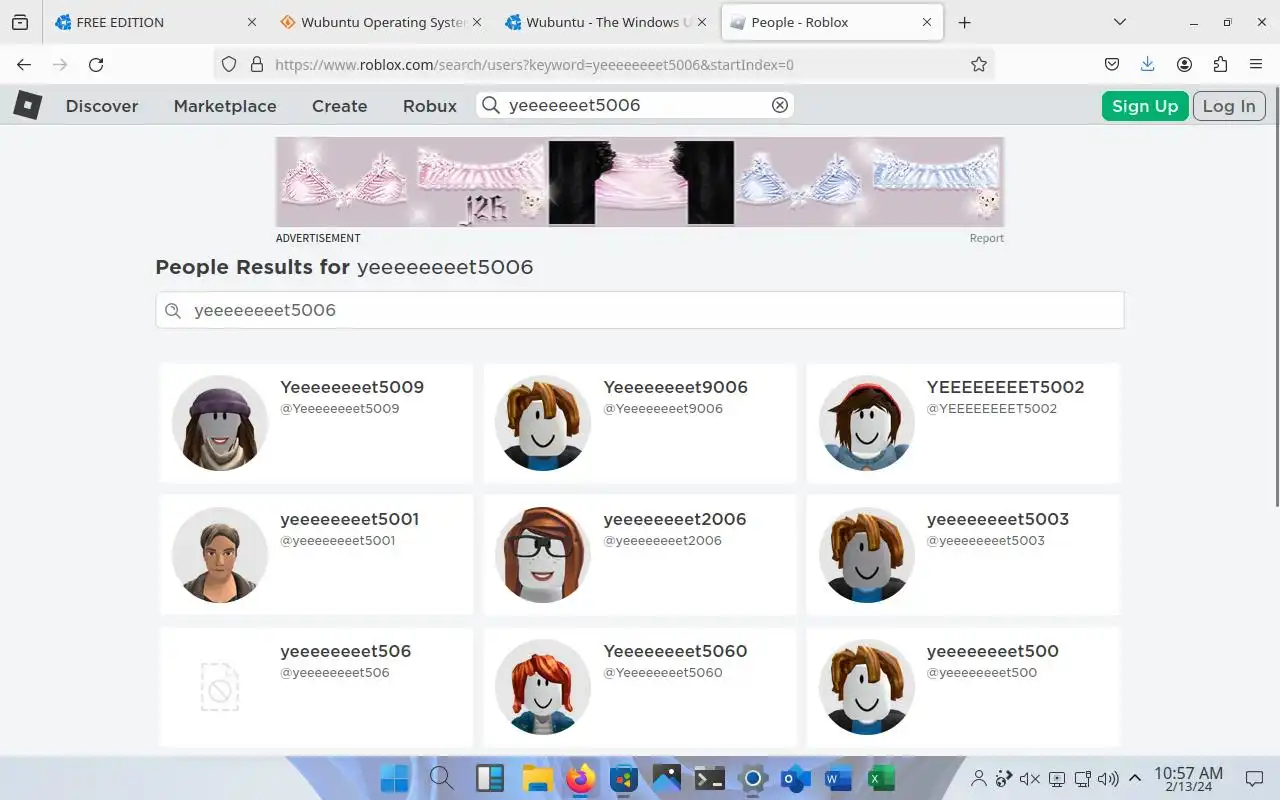Open the Firefox hamburger menu

point(1256,64)
